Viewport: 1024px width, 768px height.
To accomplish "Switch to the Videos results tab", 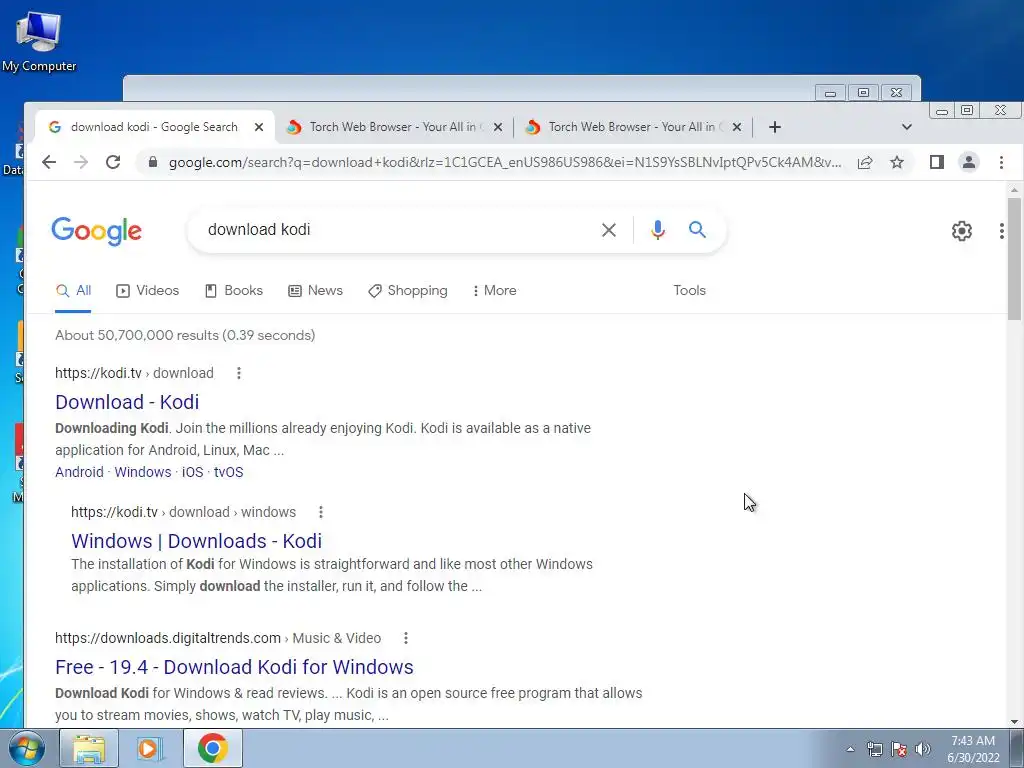I will [147, 291].
